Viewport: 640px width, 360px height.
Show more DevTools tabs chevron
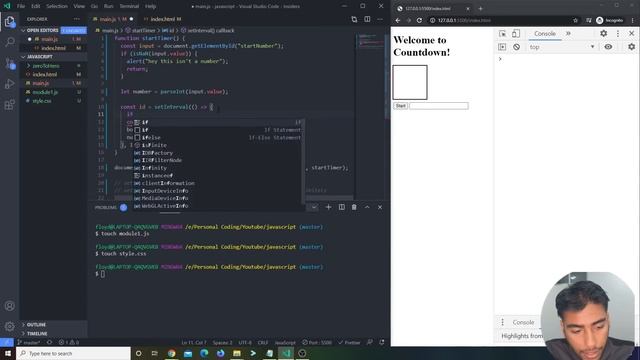pyautogui.click(x=568, y=33)
